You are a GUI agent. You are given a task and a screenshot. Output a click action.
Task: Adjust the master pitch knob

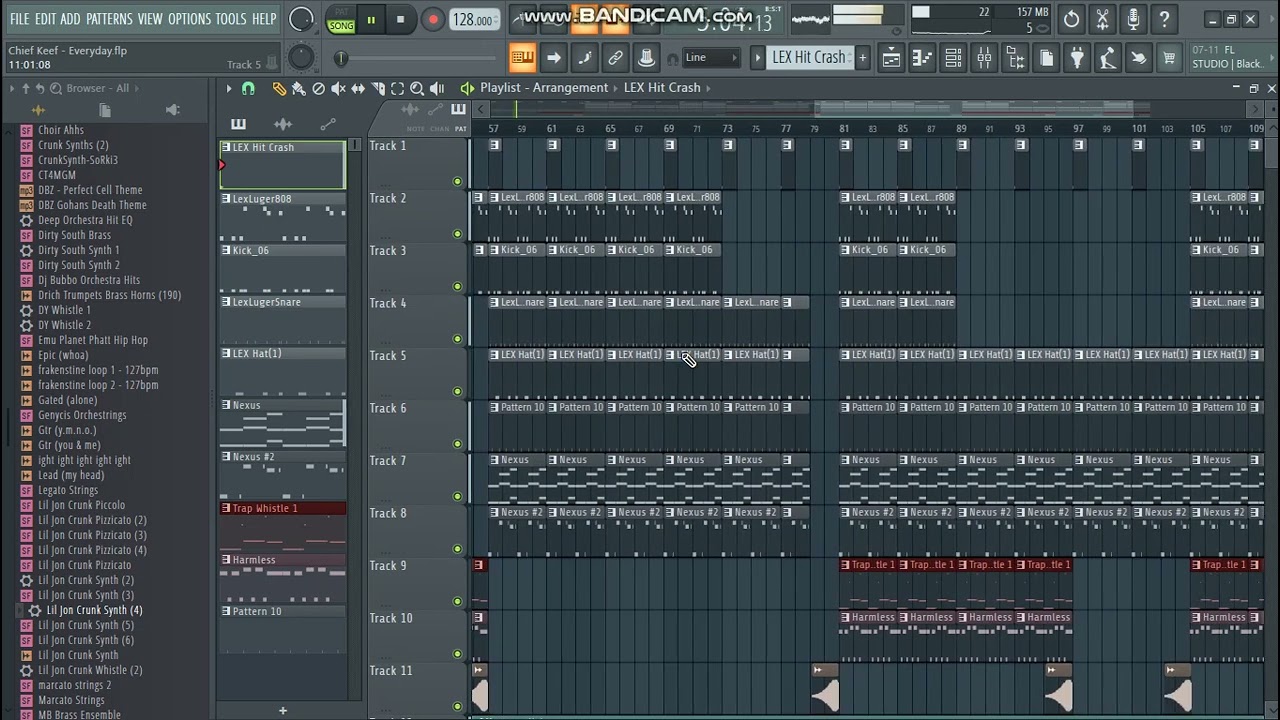tap(300, 58)
